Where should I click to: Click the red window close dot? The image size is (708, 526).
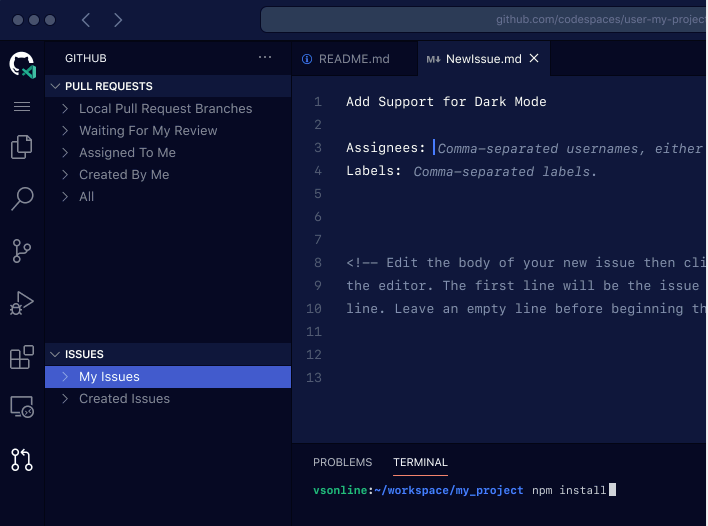pos(18,20)
